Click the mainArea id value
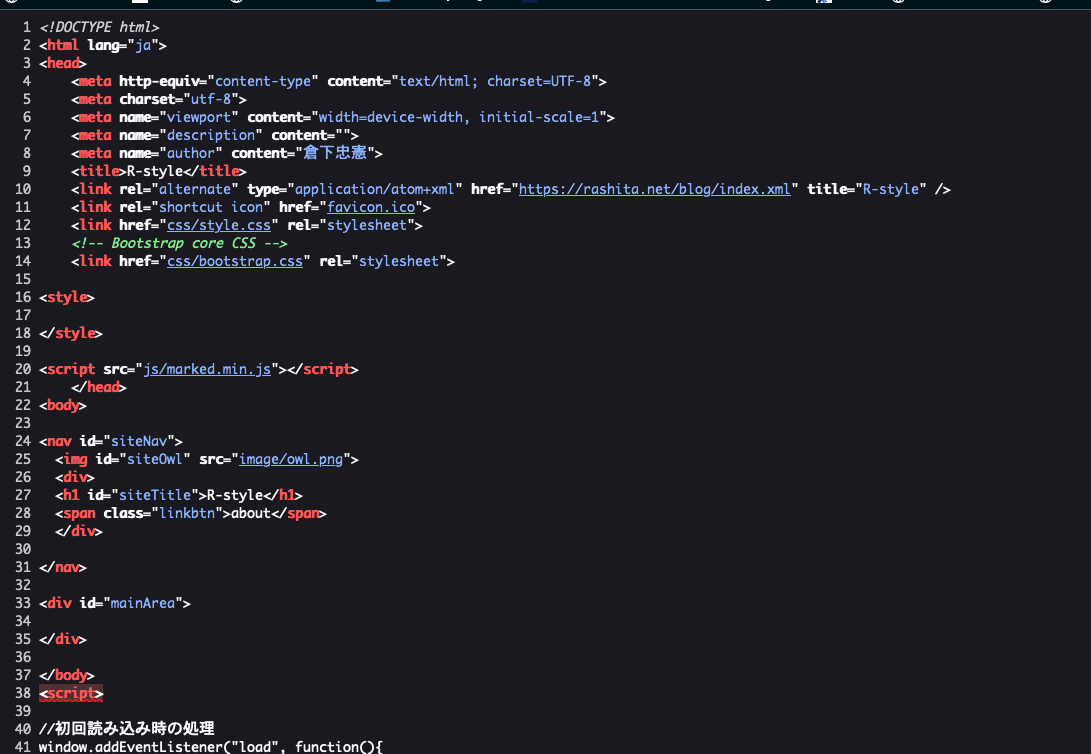The height and width of the screenshot is (754, 1091). pos(142,603)
